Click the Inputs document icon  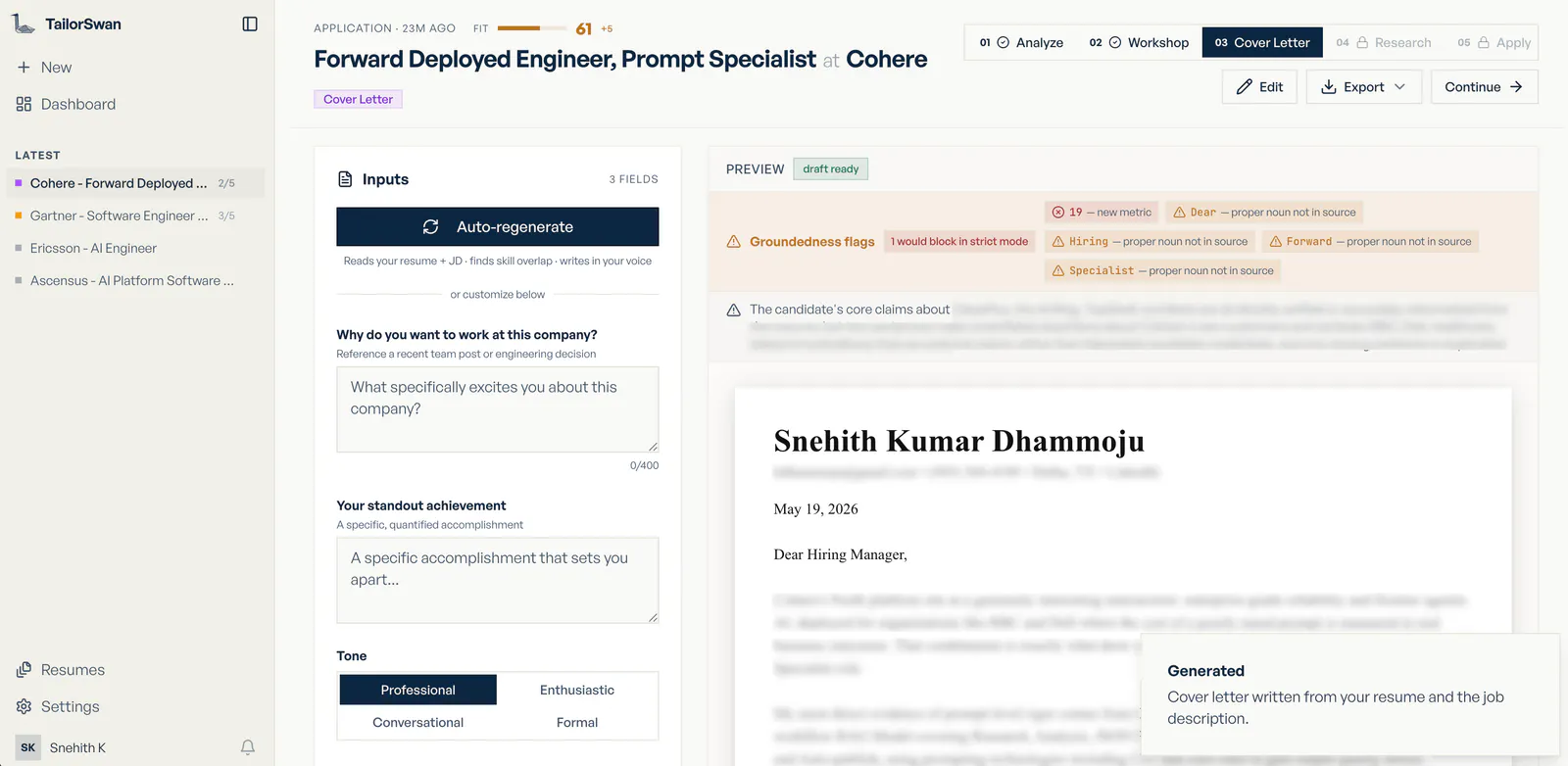click(345, 179)
